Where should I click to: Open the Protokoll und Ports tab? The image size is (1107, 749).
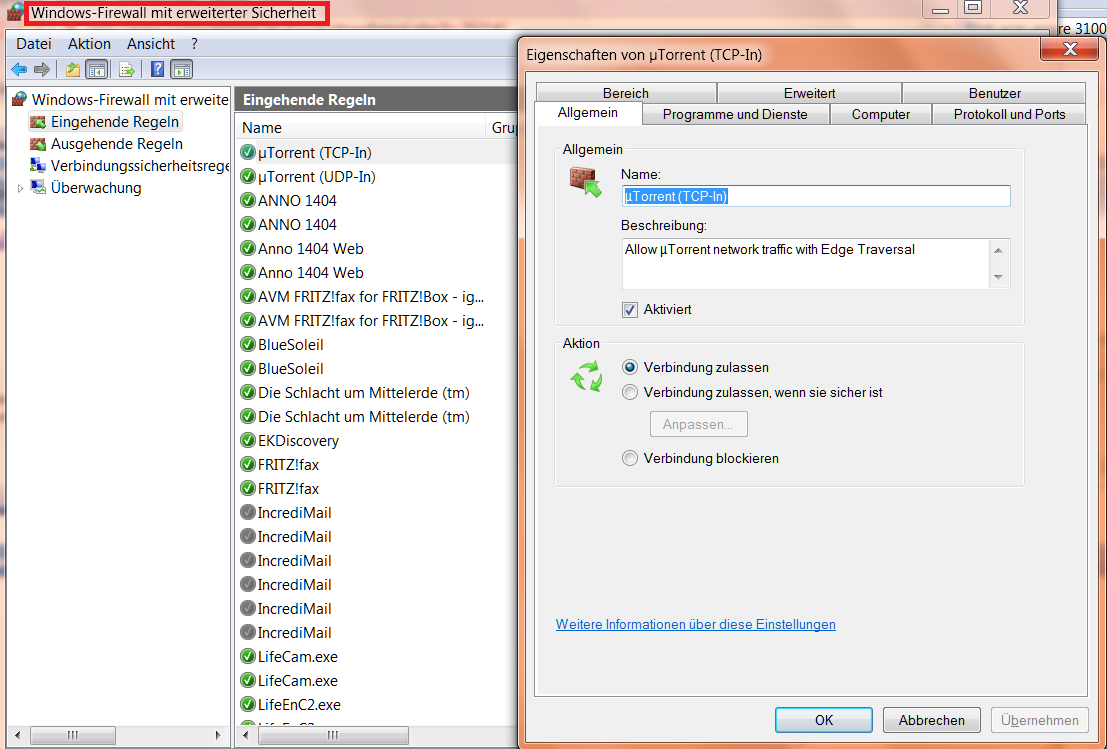point(1010,114)
